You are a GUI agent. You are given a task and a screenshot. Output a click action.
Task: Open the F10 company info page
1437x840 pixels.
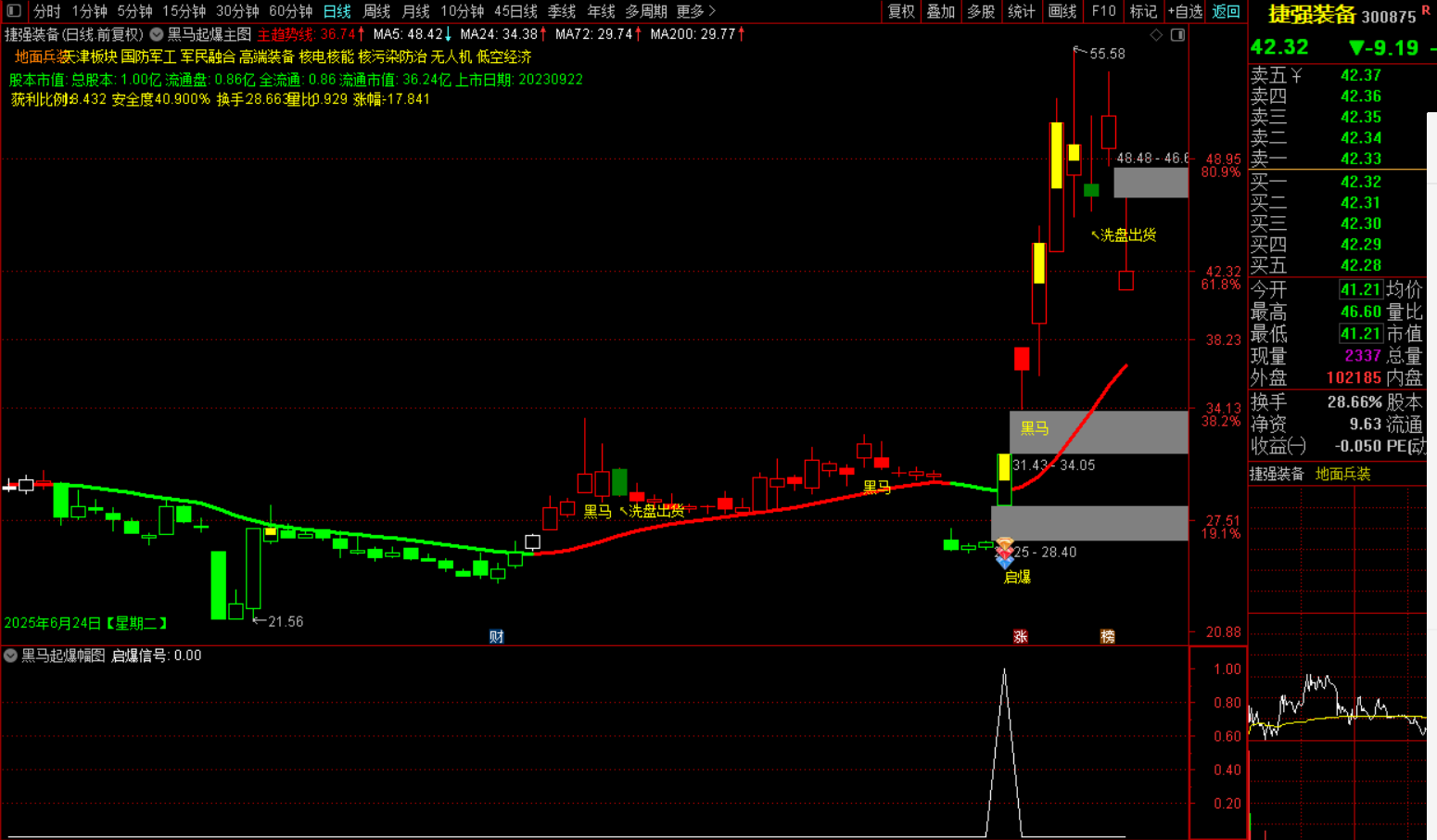1103,11
